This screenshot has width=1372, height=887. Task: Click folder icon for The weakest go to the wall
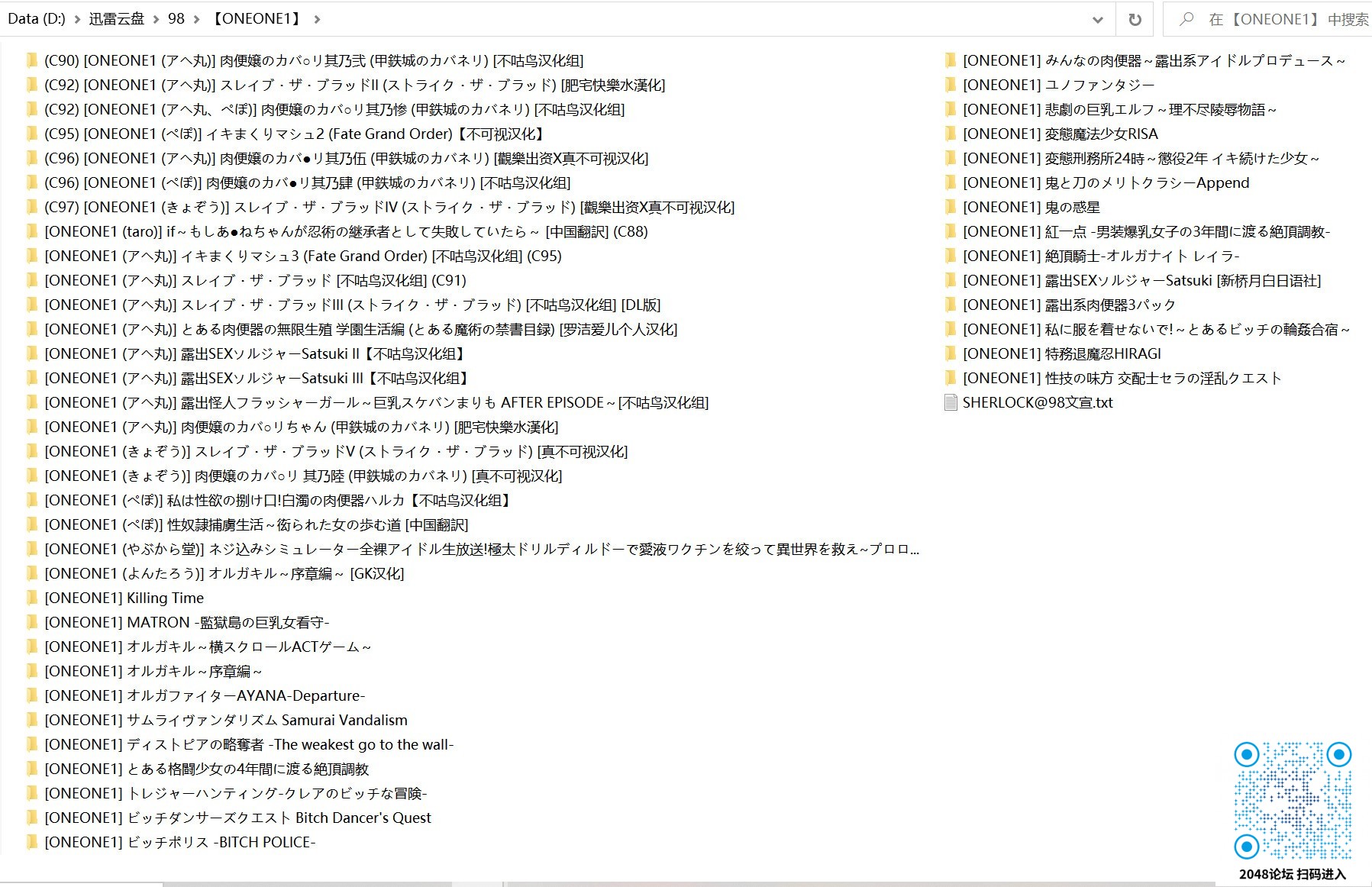[x=31, y=744]
